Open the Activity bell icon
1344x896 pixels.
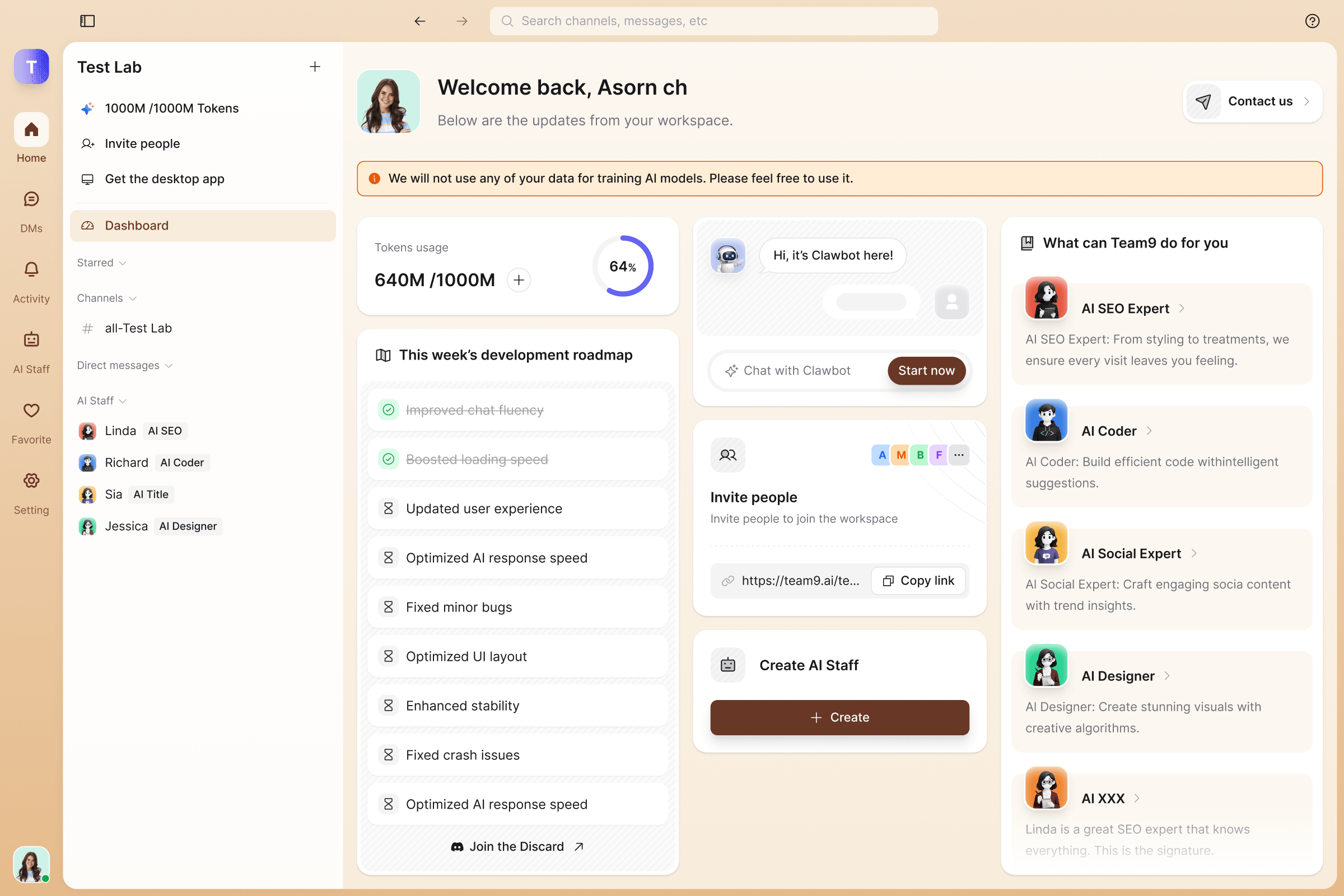(x=31, y=270)
